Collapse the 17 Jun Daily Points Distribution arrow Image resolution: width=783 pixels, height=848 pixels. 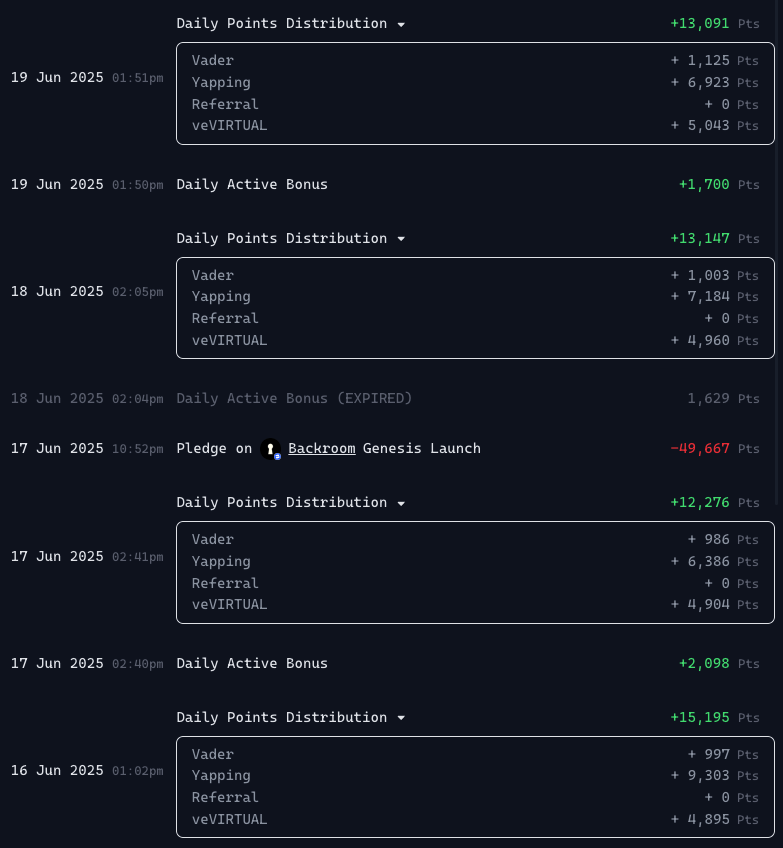401,504
